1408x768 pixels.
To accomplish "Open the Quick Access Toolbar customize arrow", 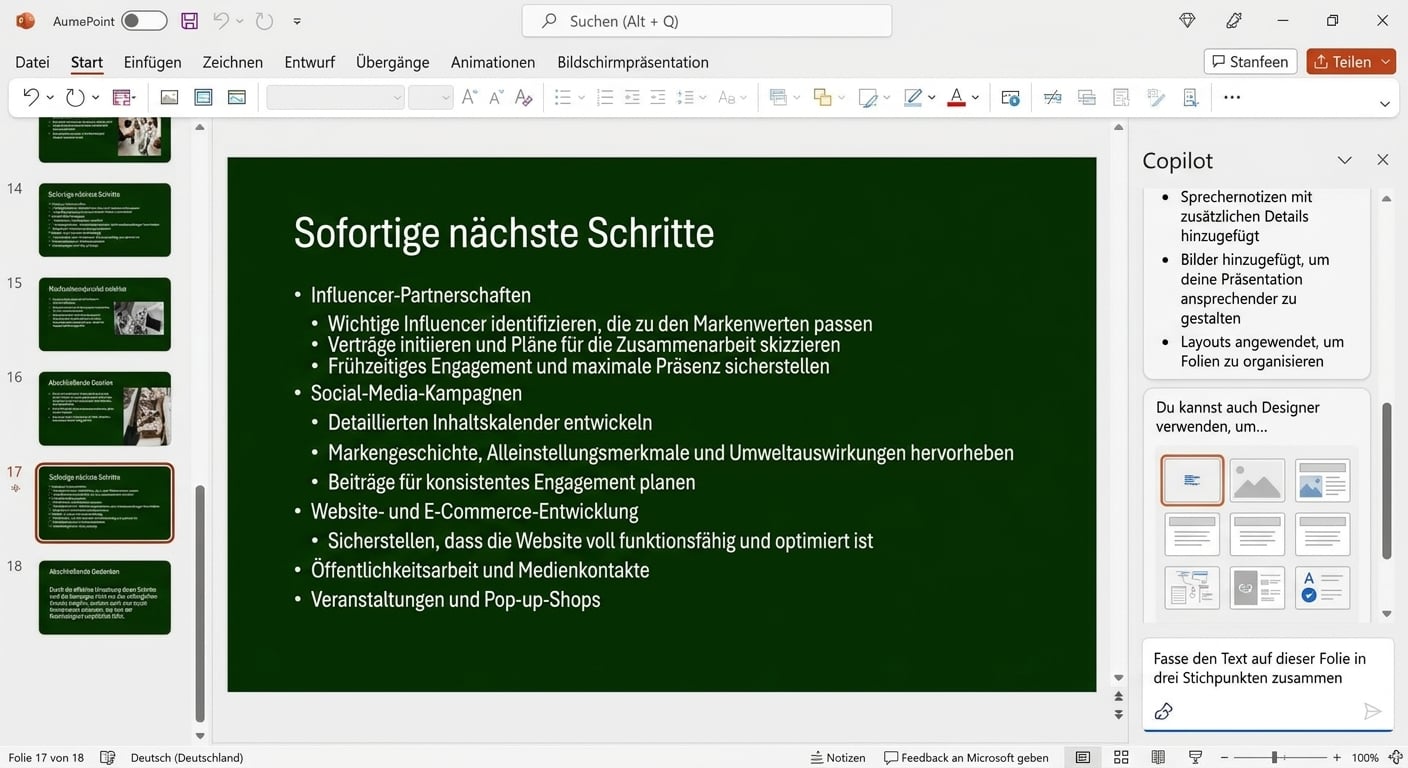I will [x=297, y=21].
